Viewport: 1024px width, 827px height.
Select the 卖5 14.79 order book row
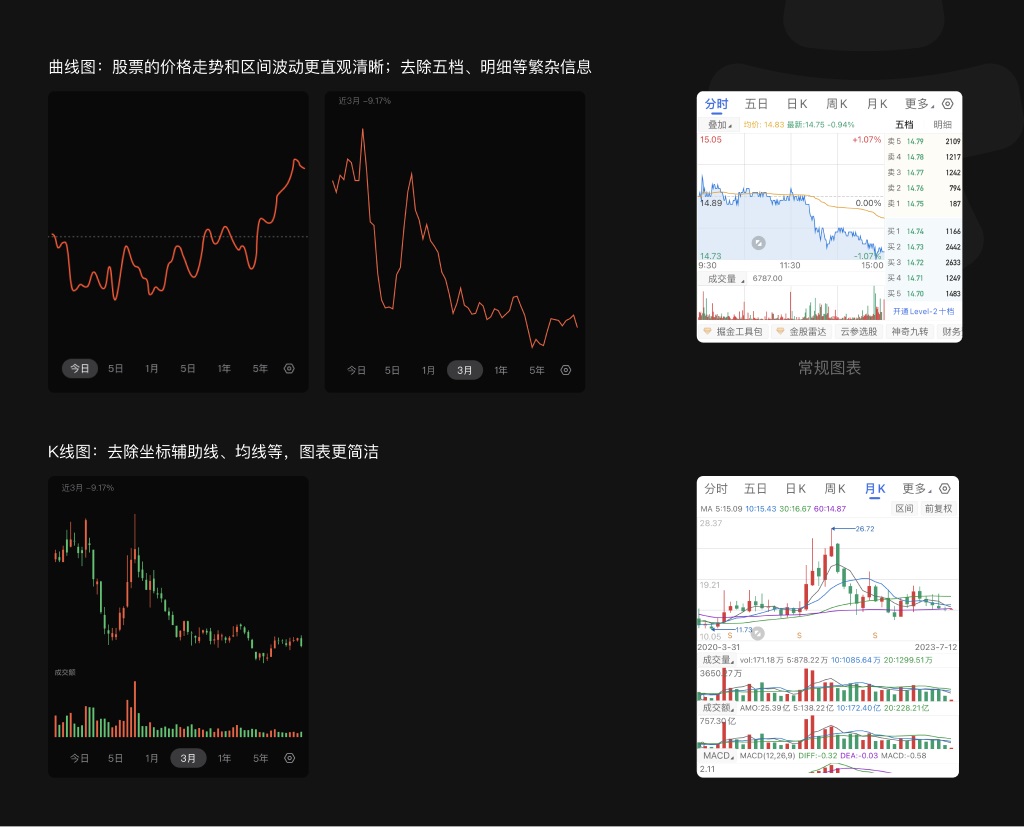[923, 141]
